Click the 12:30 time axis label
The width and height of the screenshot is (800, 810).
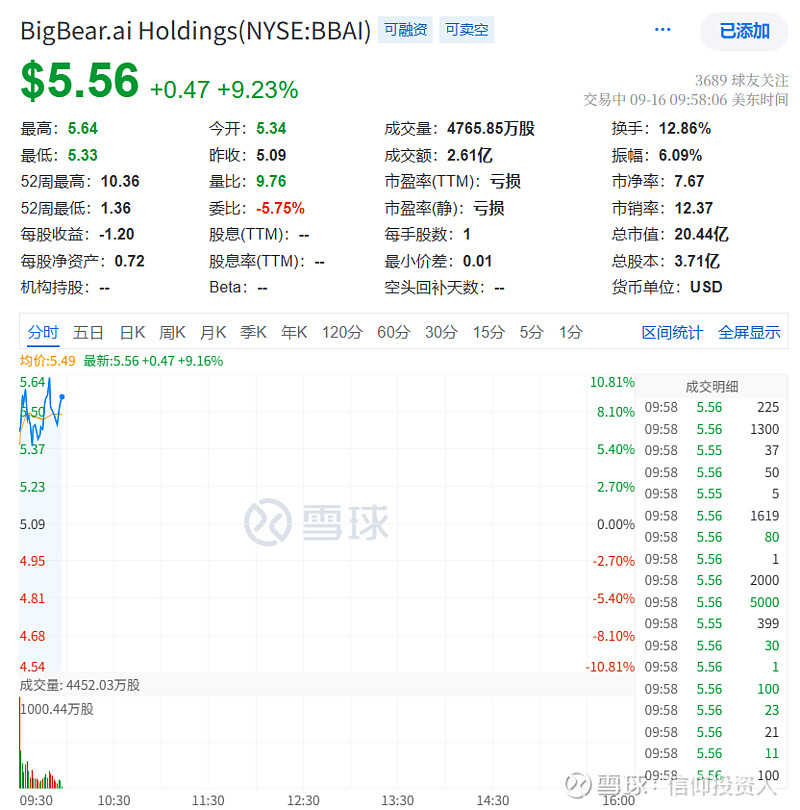[303, 801]
